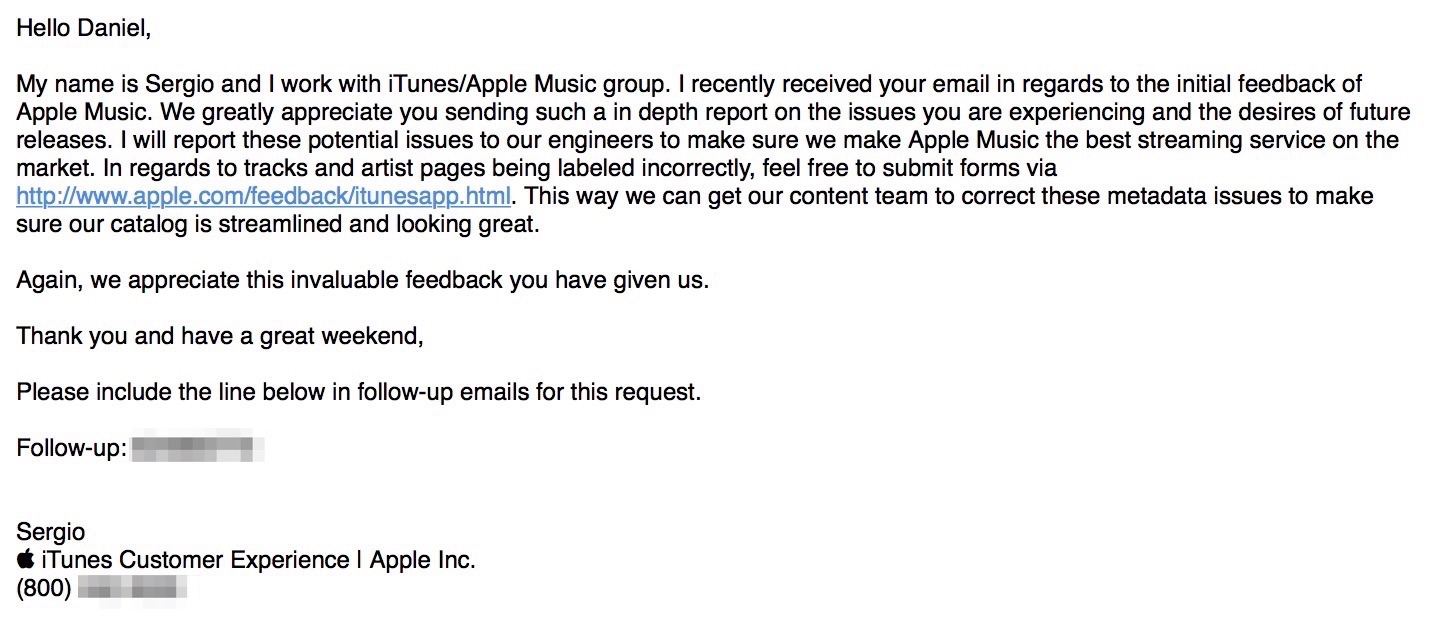
Task: Click the 'Again, we appreciate this invaluable feedback' line
Action: tap(362, 280)
